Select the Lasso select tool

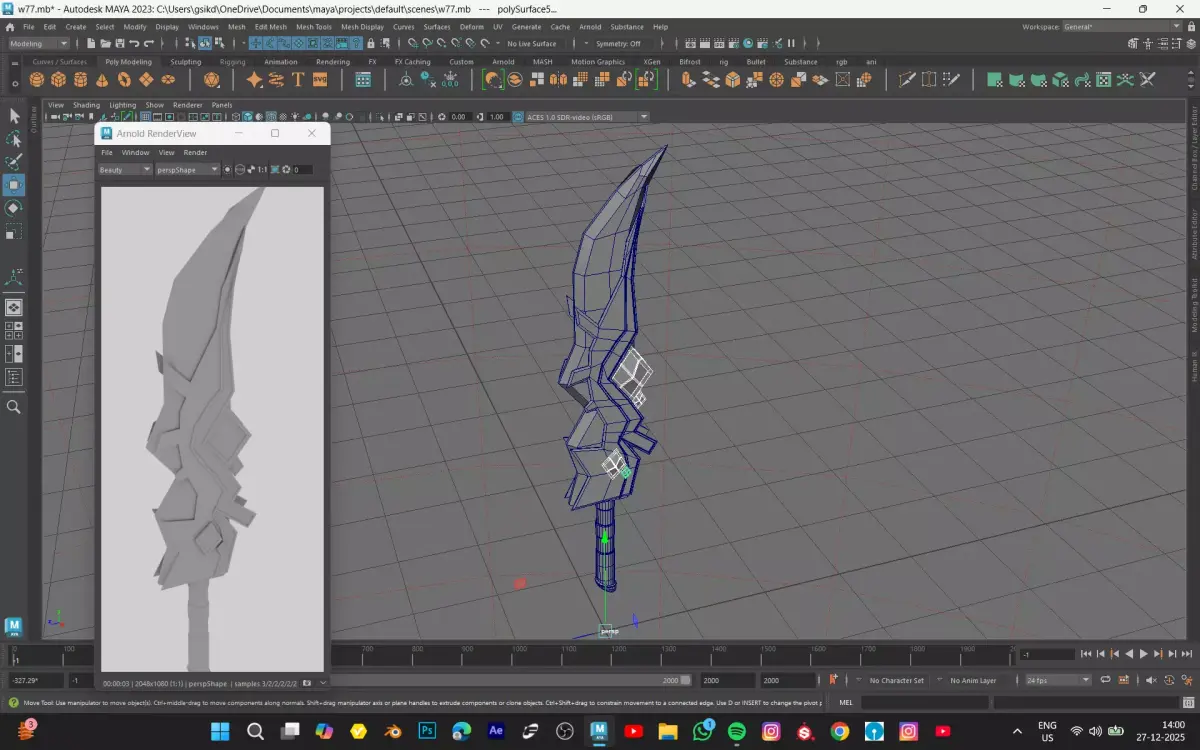pyautogui.click(x=14, y=139)
